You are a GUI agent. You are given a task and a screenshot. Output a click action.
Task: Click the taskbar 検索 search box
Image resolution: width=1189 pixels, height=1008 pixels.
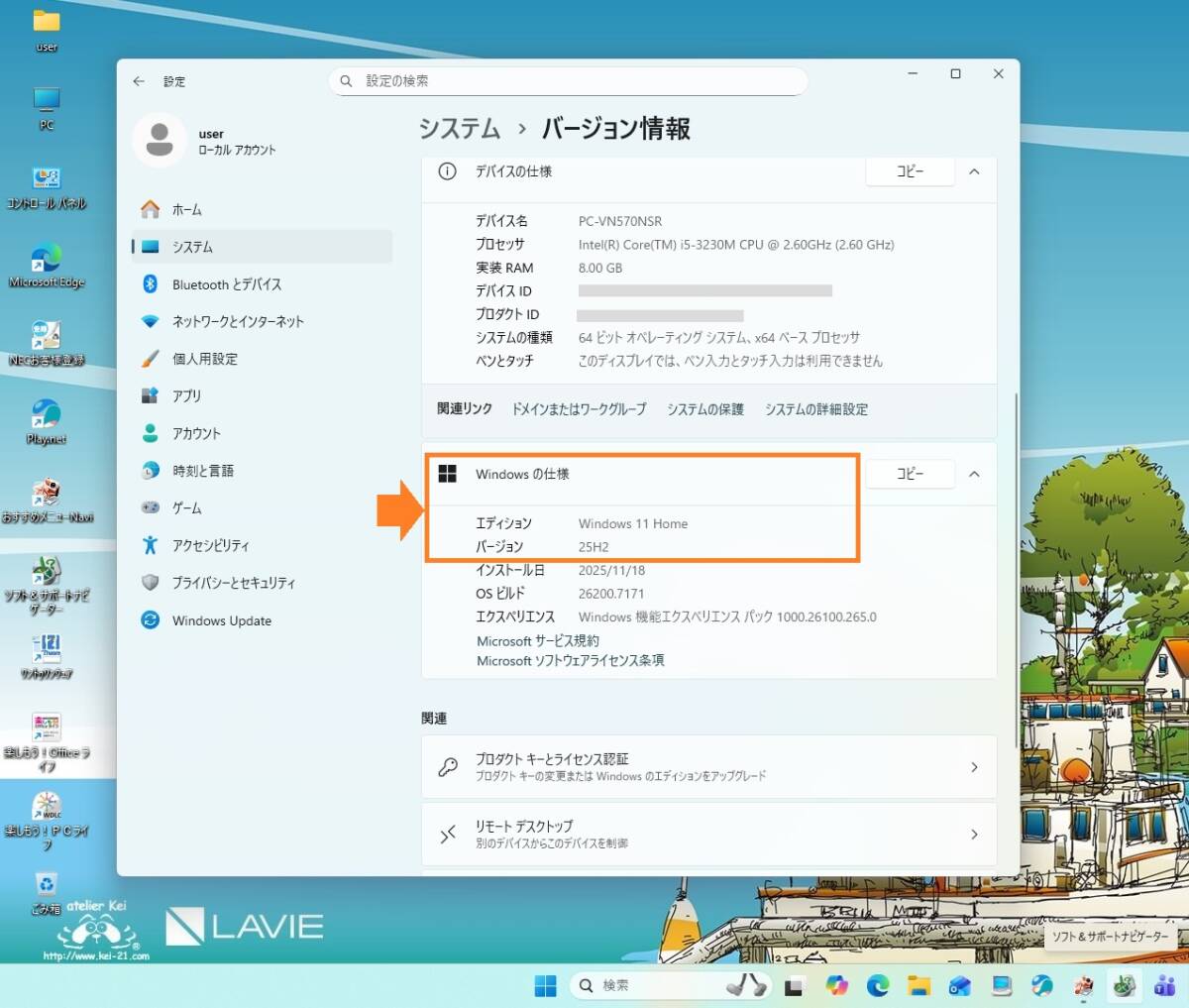pyautogui.click(x=671, y=985)
